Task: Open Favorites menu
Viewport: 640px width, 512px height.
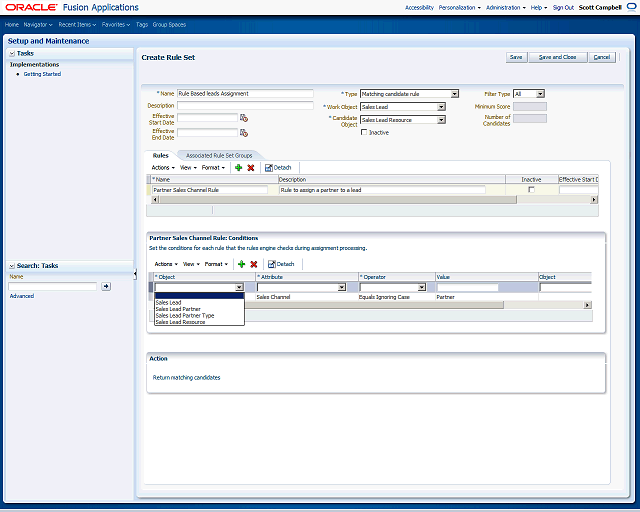Action: pos(116,24)
